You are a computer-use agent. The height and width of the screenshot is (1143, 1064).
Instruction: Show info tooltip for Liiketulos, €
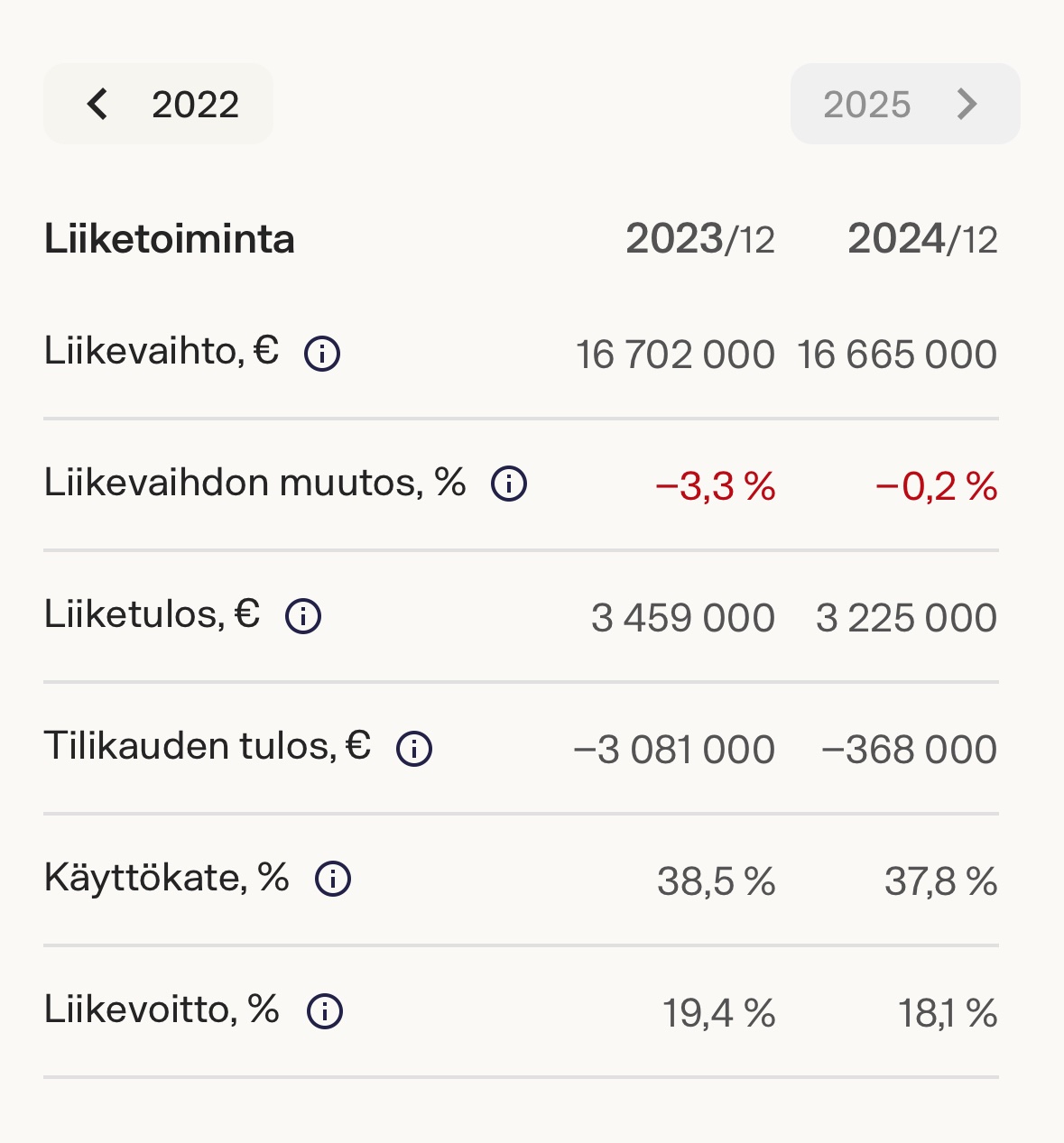click(303, 616)
